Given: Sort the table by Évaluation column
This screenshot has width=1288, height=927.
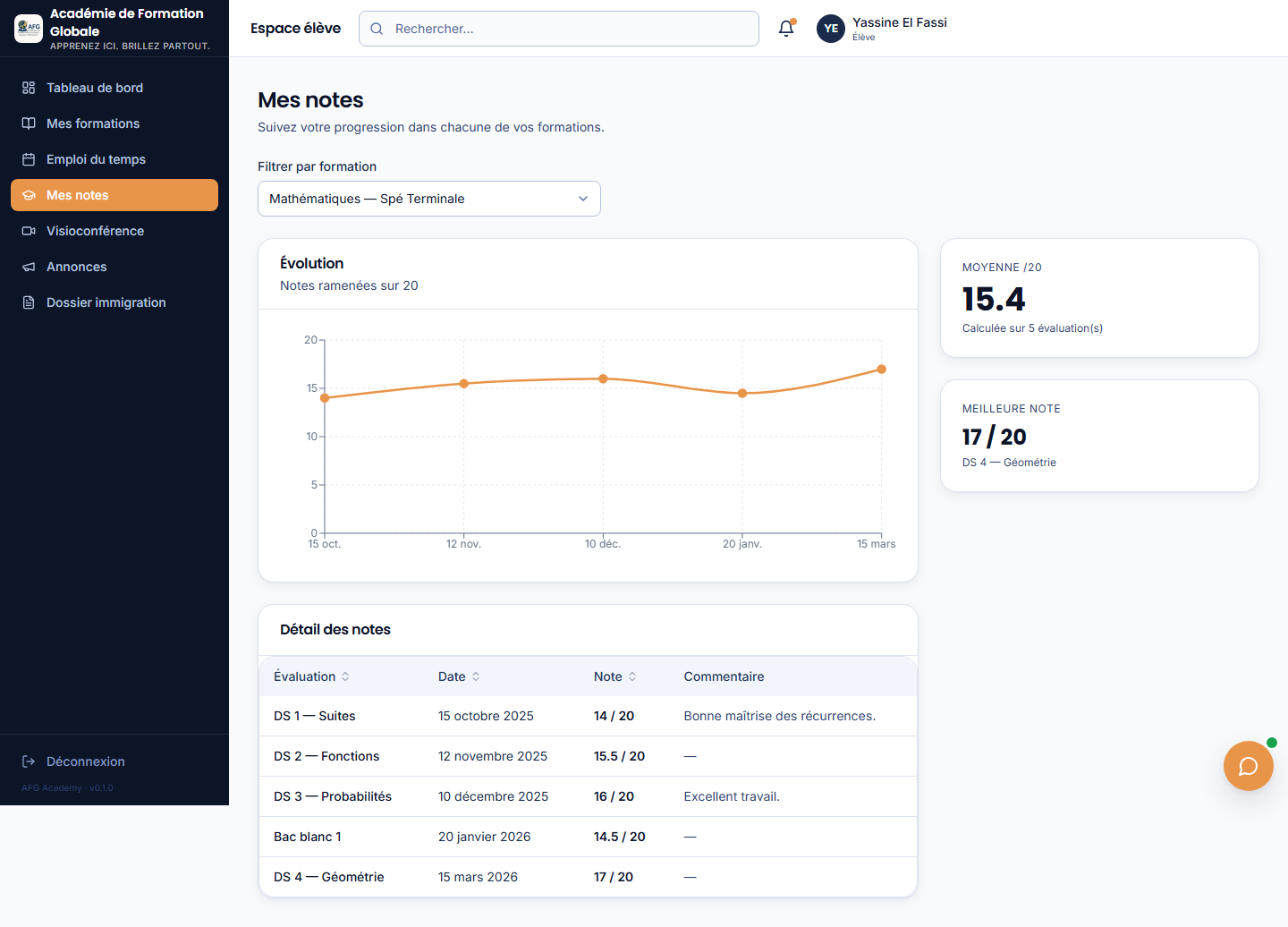Looking at the screenshot, I should point(311,676).
